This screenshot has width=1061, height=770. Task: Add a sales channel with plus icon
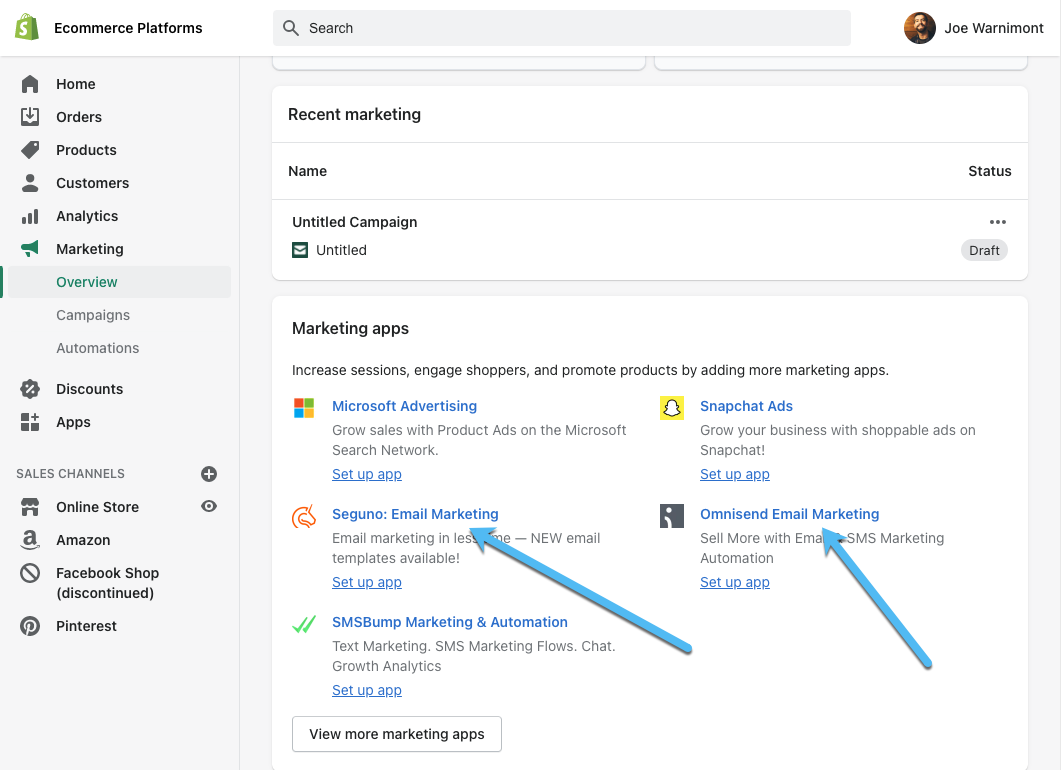[209, 474]
